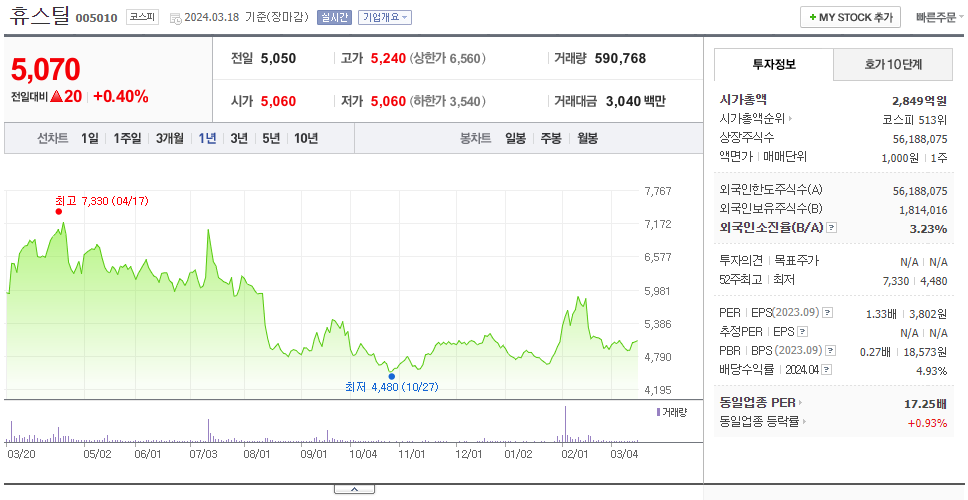Image resolution: width=968 pixels, height=500 pixels.
Task: Click the +0.40% change rate
Action: (x=121, y=96)
